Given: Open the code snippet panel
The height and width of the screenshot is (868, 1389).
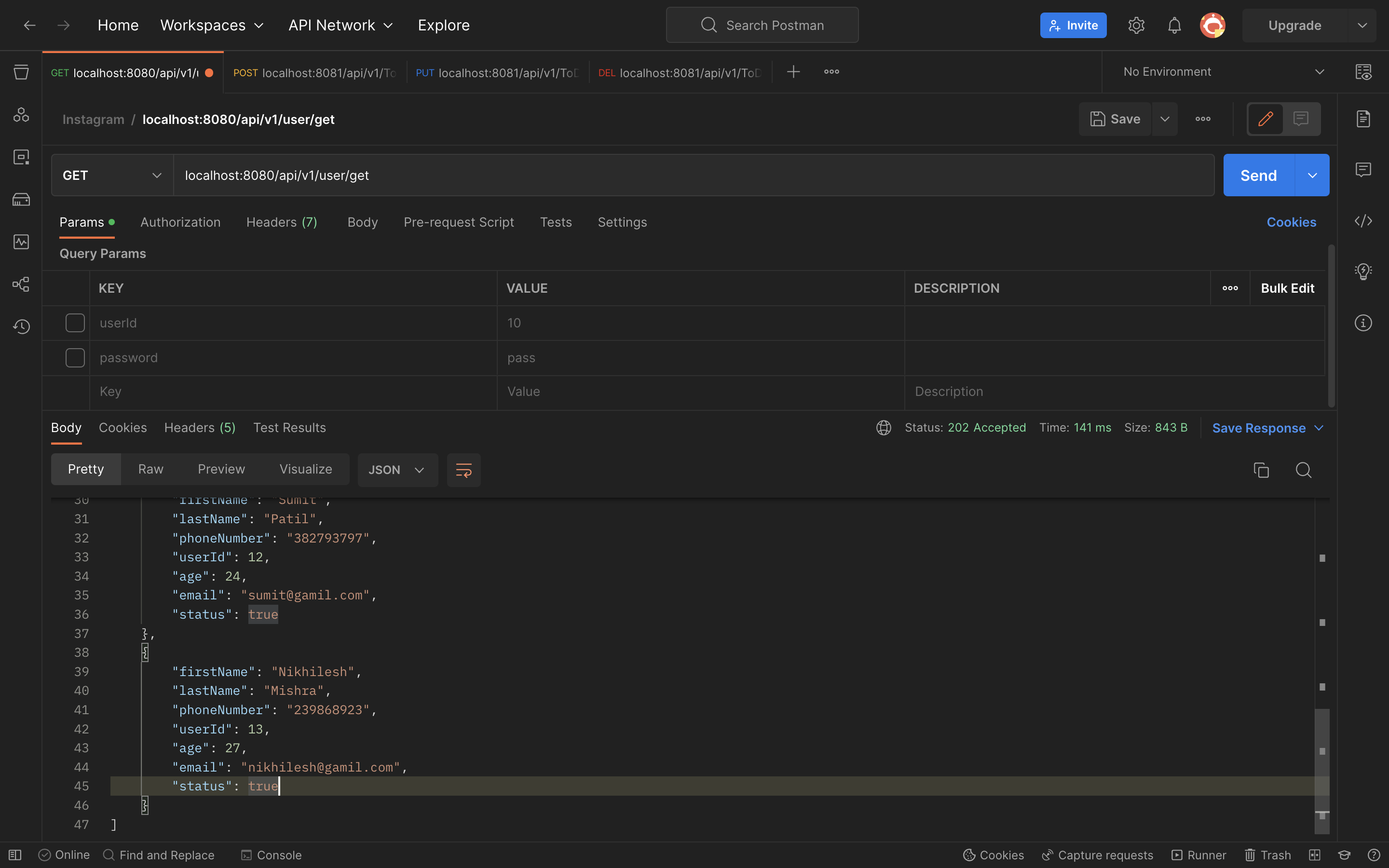Looking at the screenshot, I should point(1364,221).
